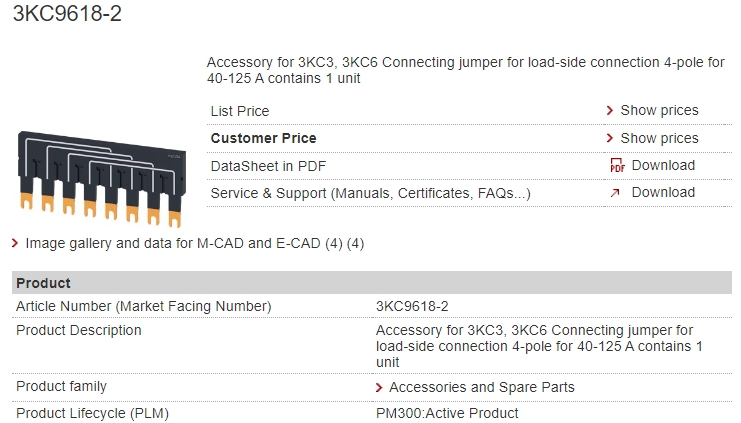Show prices for List Price
Screen dimensions: 741x423
[x=659, y=111]
